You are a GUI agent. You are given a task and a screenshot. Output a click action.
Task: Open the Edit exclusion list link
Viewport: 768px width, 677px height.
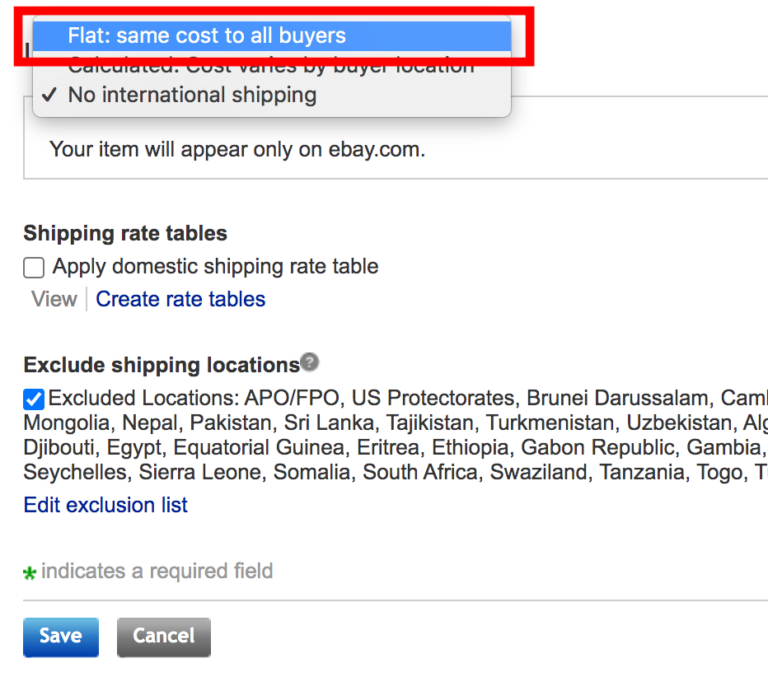(x=105, y=505)
